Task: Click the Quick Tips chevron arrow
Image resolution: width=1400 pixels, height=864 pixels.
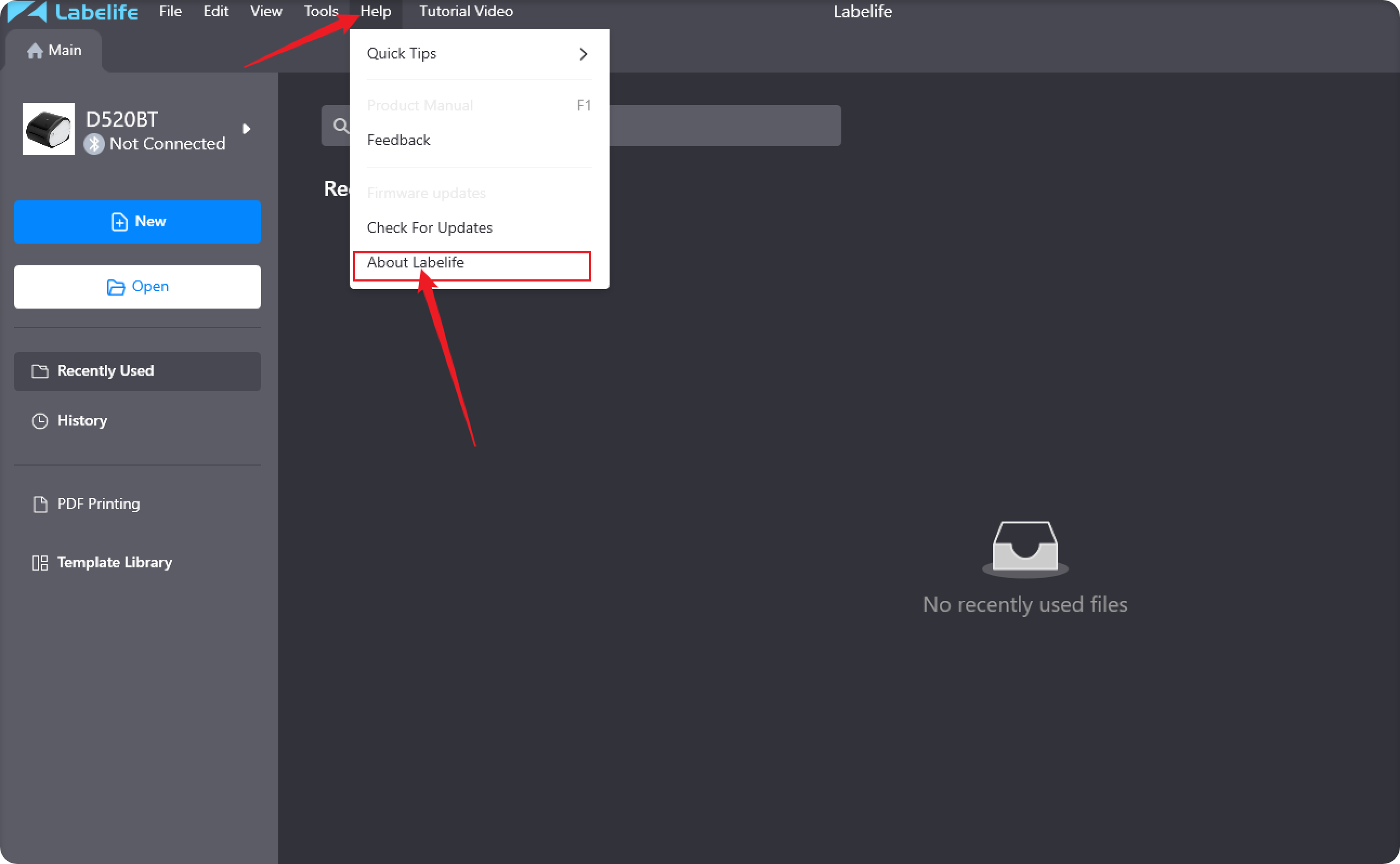Action: (x=583, y=54)
